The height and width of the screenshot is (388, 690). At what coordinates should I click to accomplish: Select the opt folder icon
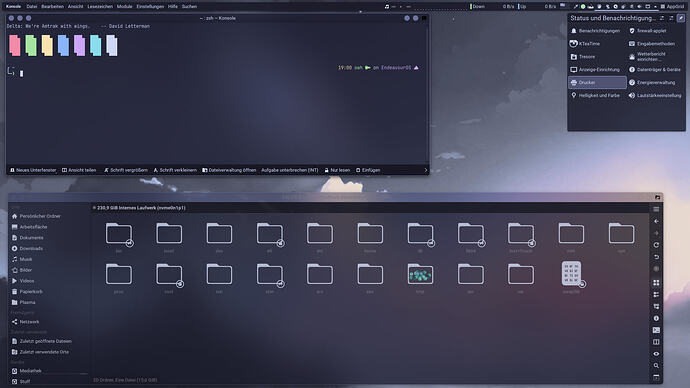coord(621,234)
